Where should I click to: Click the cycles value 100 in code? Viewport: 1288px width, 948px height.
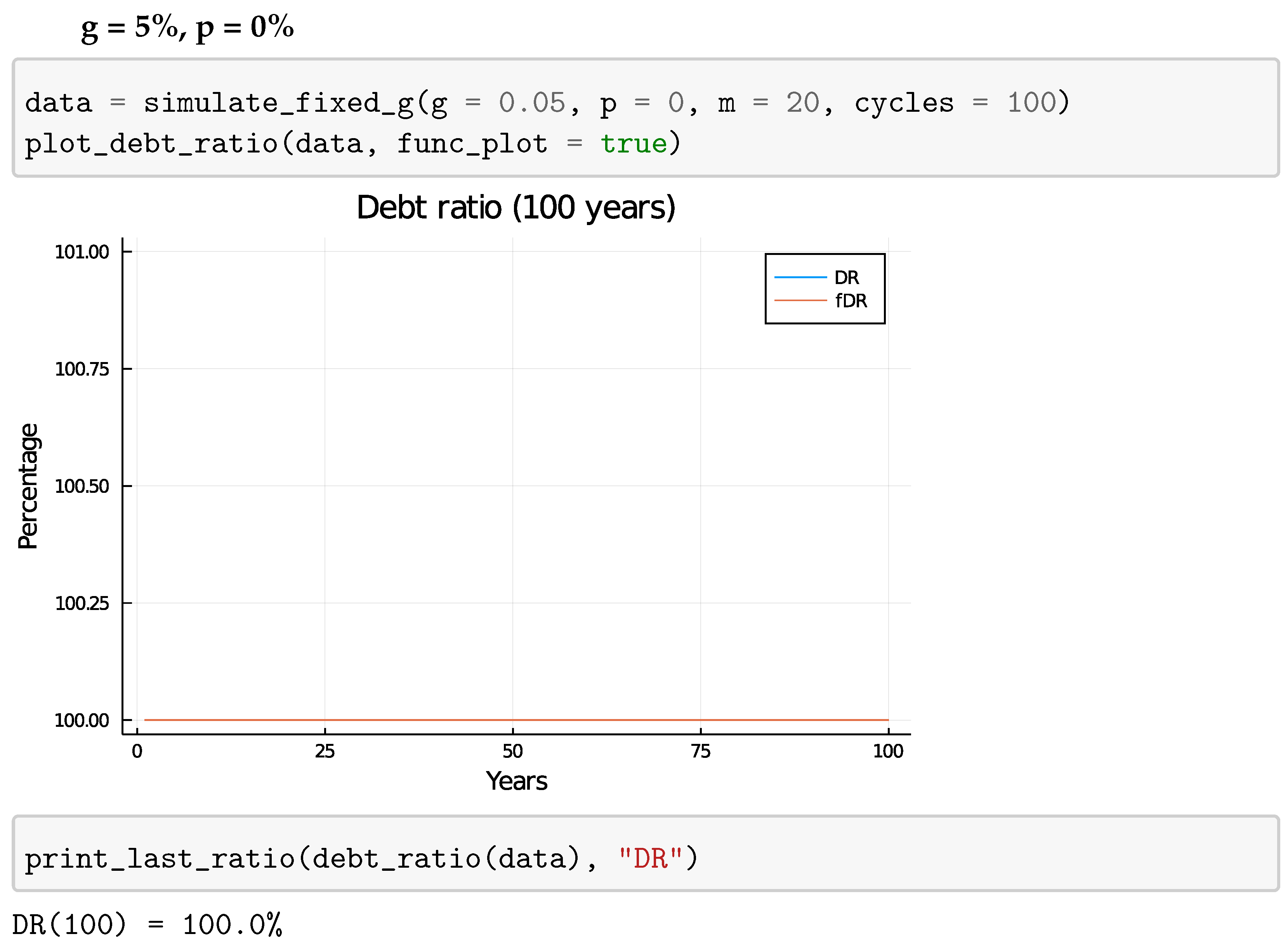coord(1031,103)
